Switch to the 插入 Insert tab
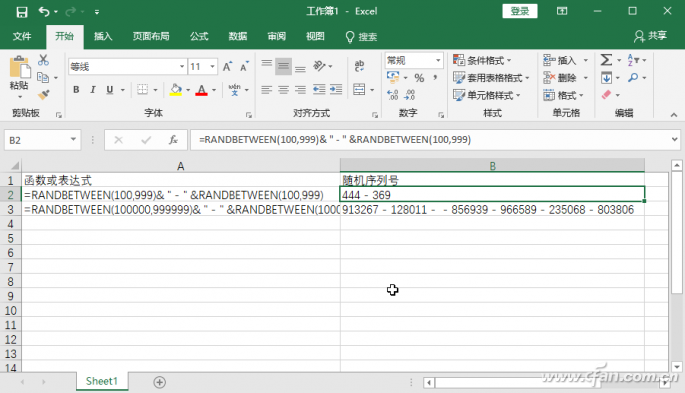Screen dimensions: 685x393 pyautogui.click(x=103, y=36)
